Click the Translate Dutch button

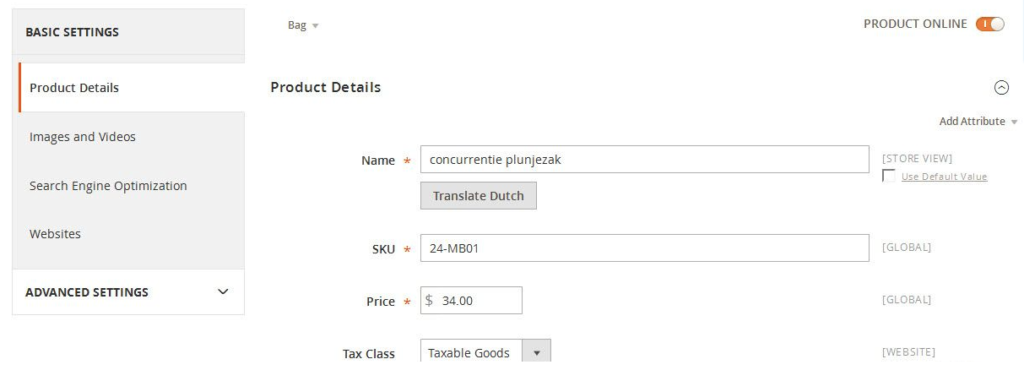(478, 195)
